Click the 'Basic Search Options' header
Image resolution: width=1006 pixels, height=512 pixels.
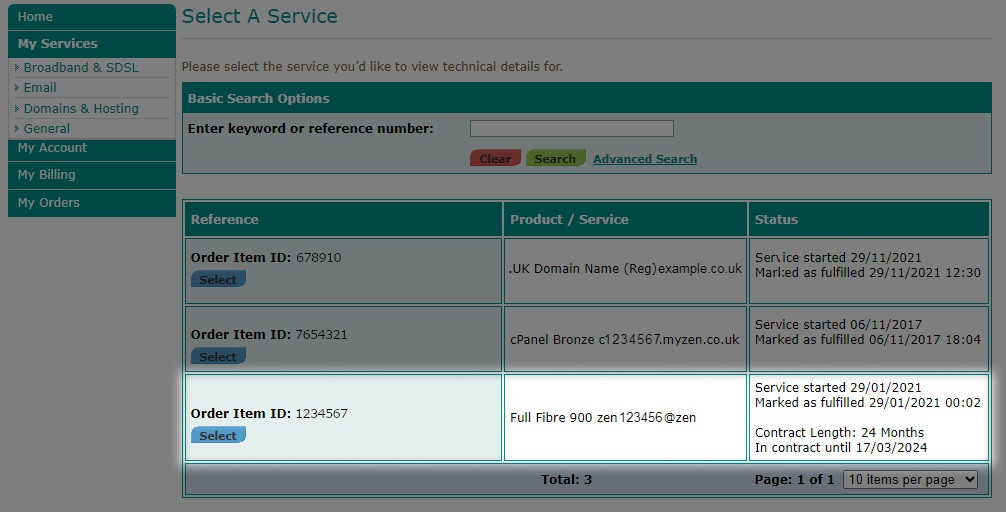(259, 98)
